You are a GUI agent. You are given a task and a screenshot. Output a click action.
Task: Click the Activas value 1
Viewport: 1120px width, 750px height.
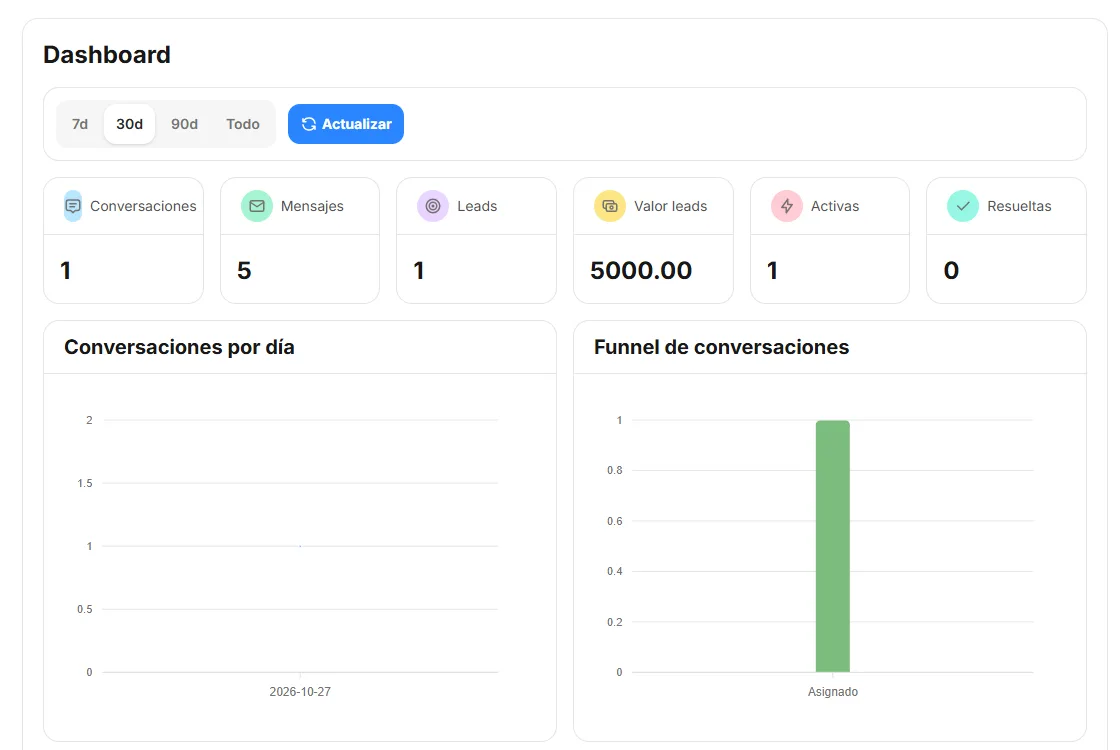(773, 271)
